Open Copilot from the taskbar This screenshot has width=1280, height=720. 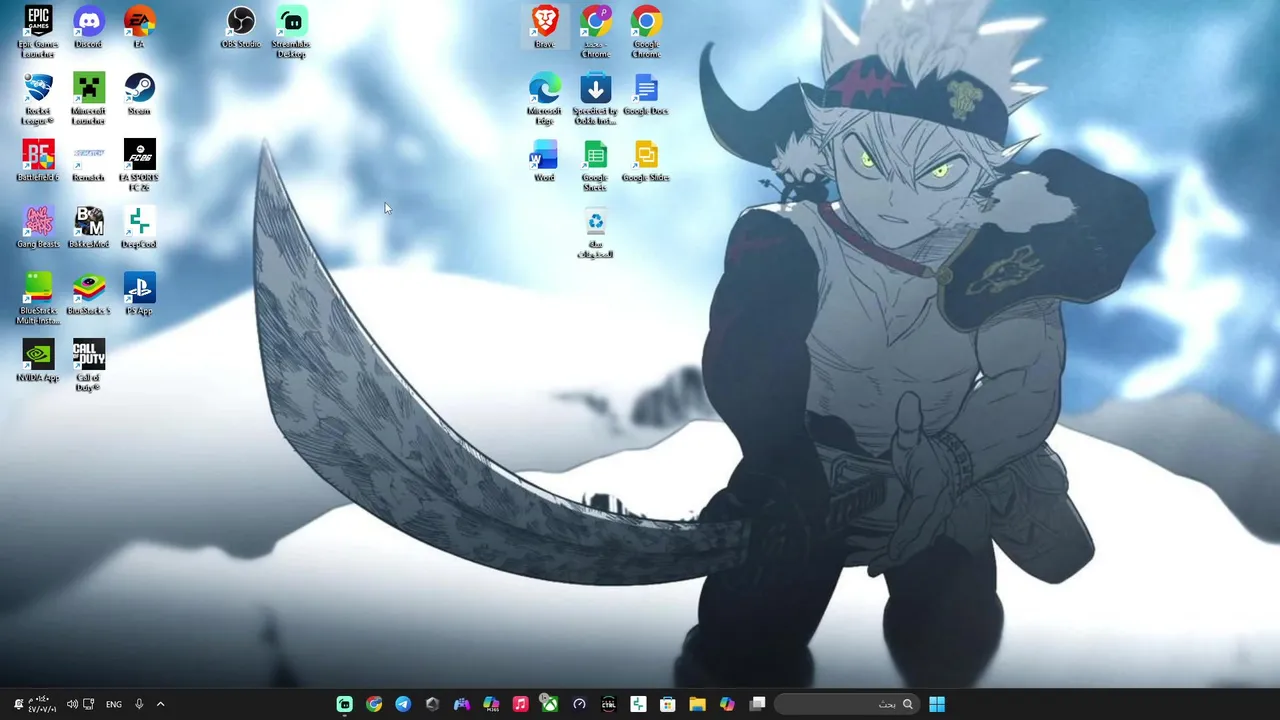(727, 704)
